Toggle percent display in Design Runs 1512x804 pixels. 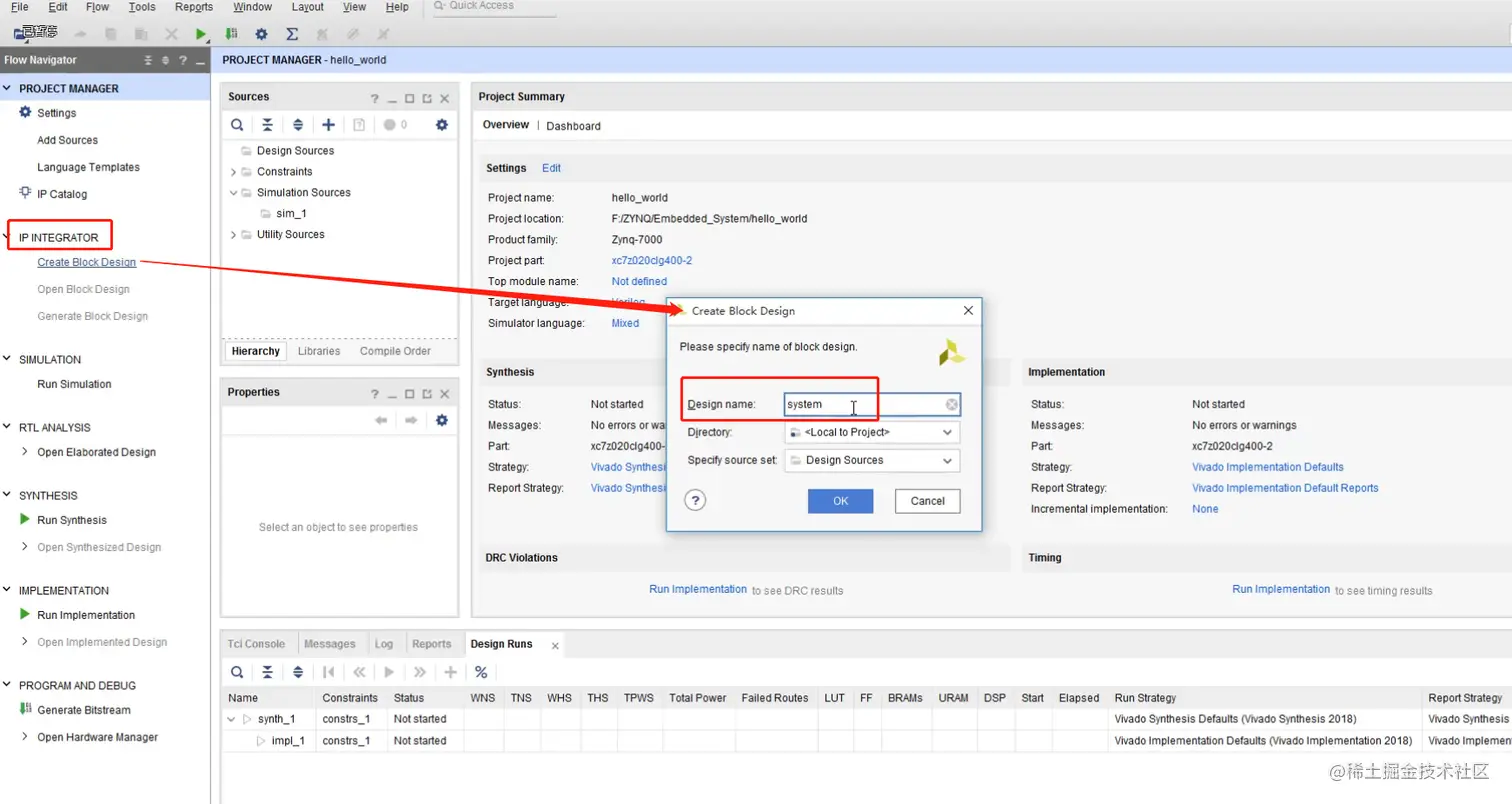[481, 672]
